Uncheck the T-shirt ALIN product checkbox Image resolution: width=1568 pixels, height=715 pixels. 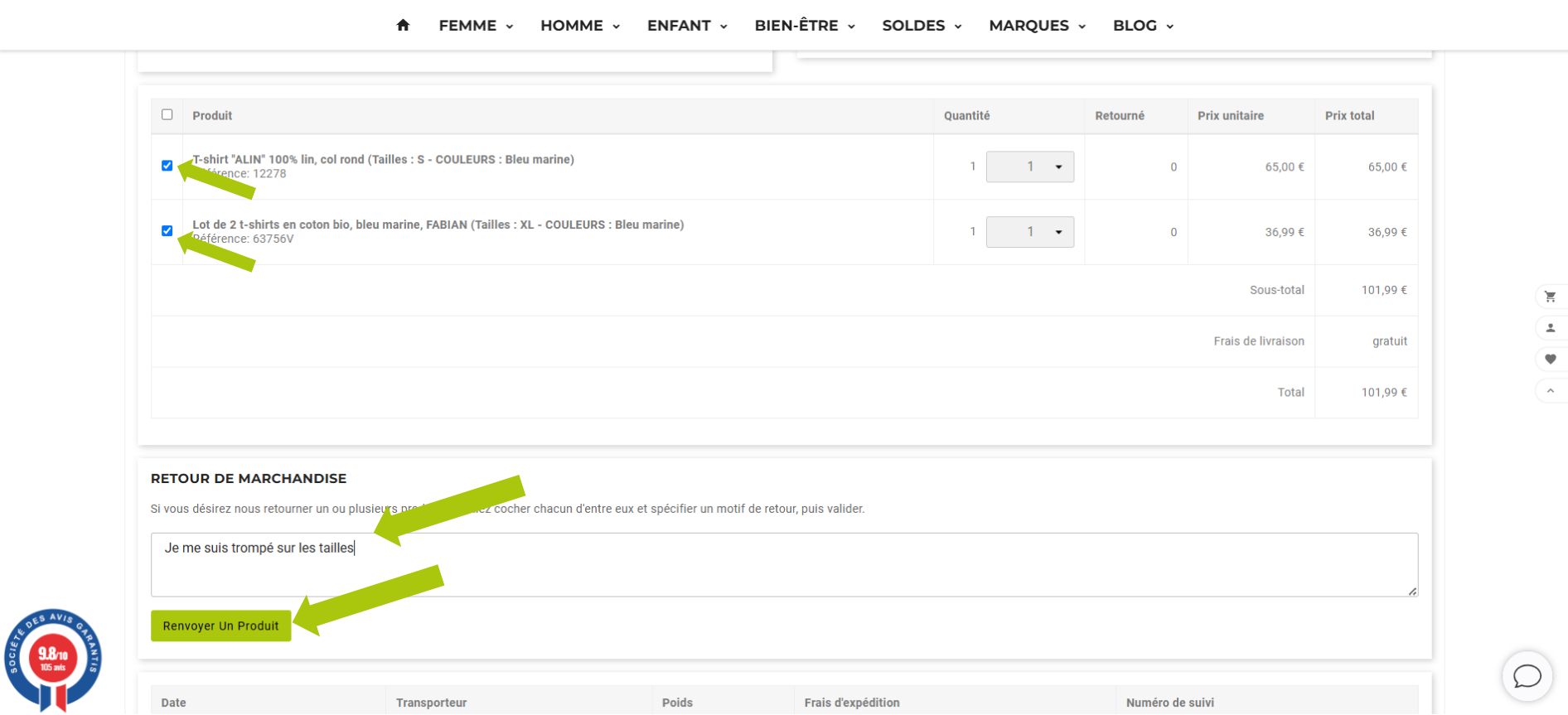pyautogui.click(x=167, y=166)
